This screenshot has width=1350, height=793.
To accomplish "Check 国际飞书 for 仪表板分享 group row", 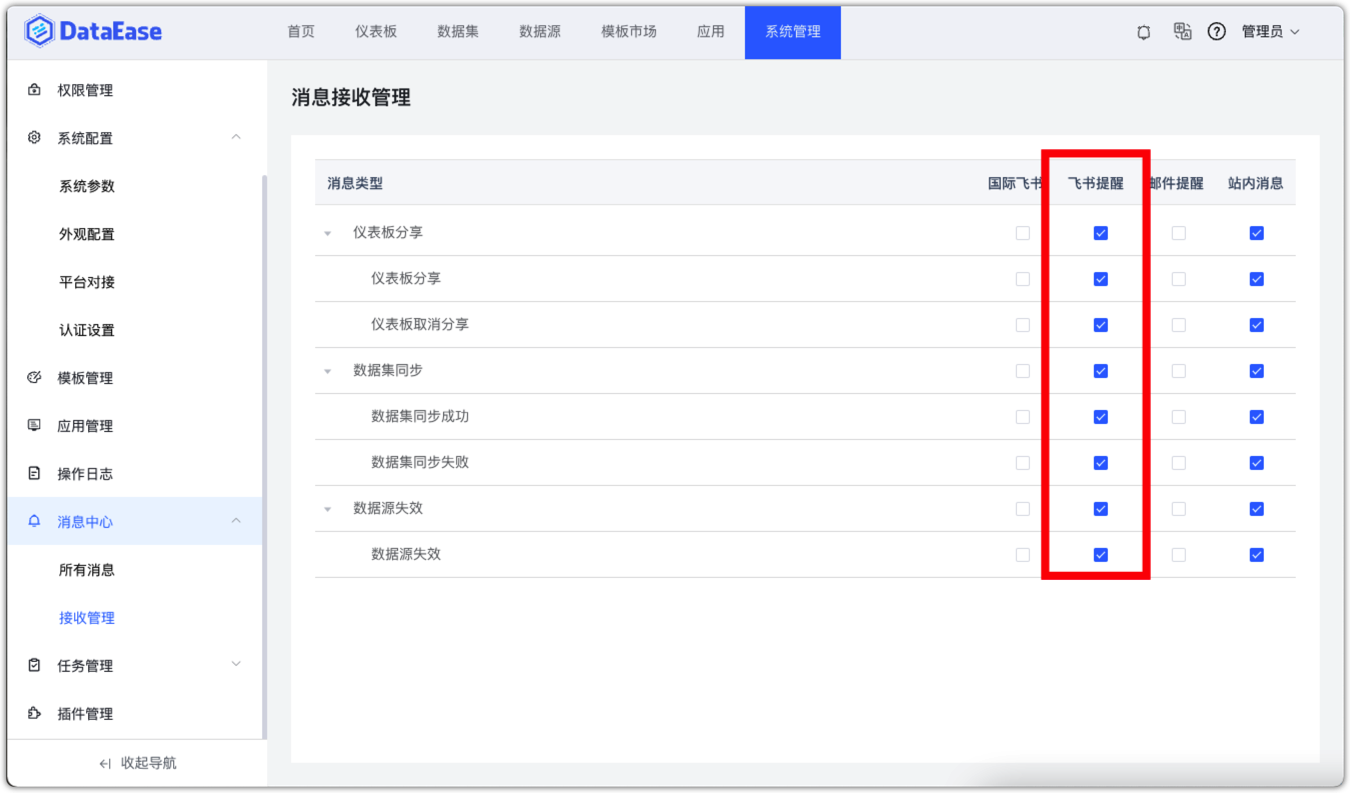I will point(1022,233).
